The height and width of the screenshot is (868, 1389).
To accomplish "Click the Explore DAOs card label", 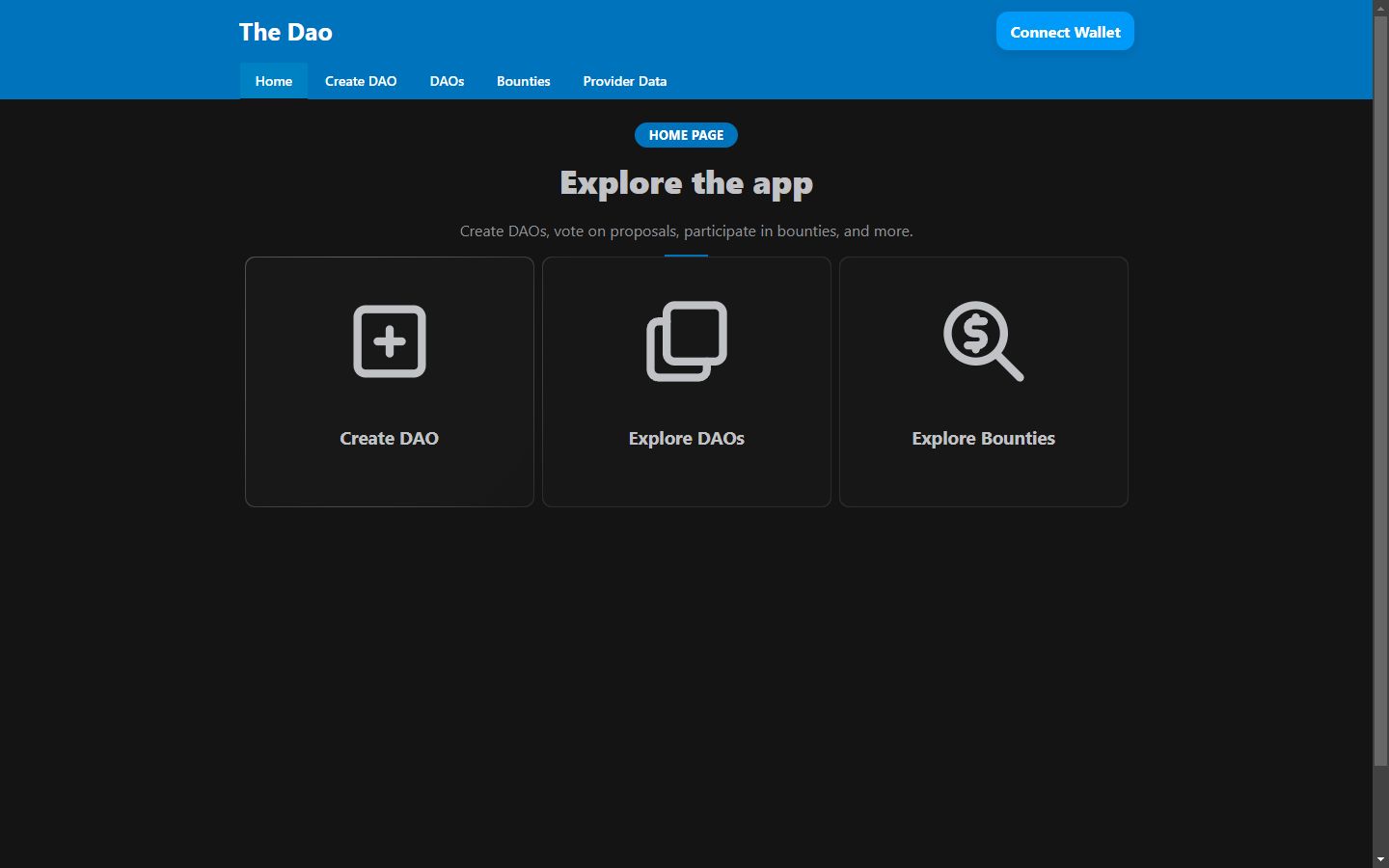I will [687, 438].
